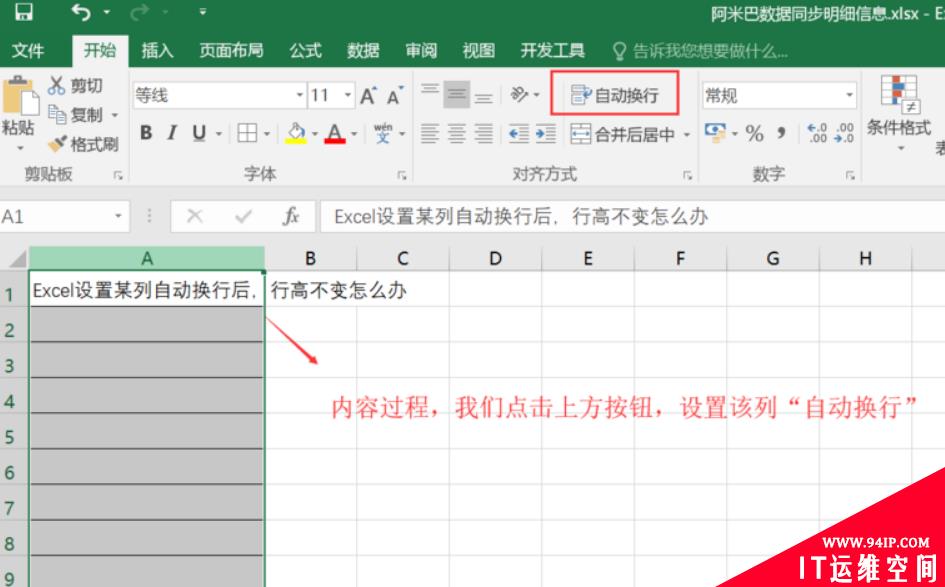Toggle italic (I) formatting
This screenshot has width=945, height=587.
click(172, 133)
